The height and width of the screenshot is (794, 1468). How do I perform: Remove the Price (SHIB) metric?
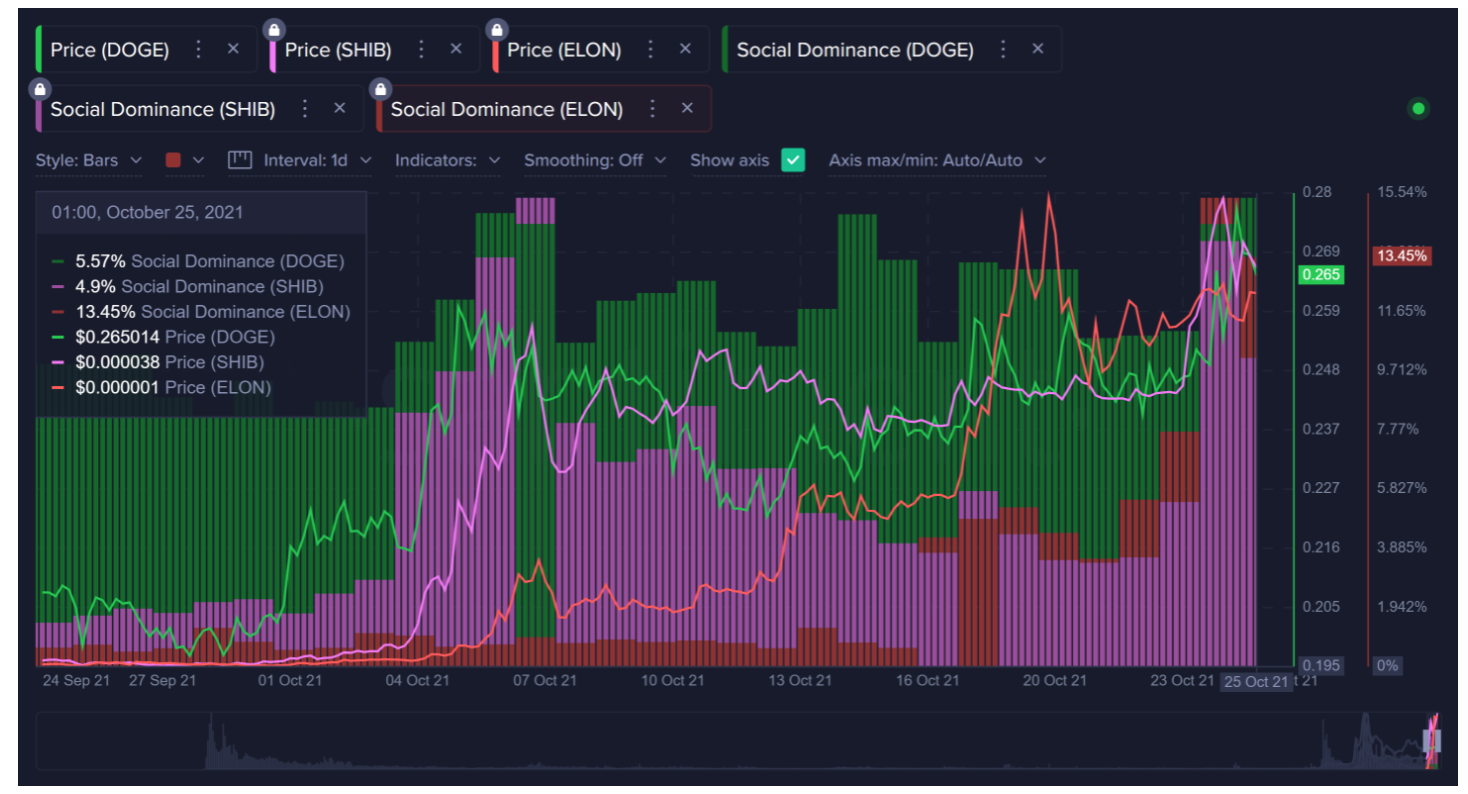[456, 49]
